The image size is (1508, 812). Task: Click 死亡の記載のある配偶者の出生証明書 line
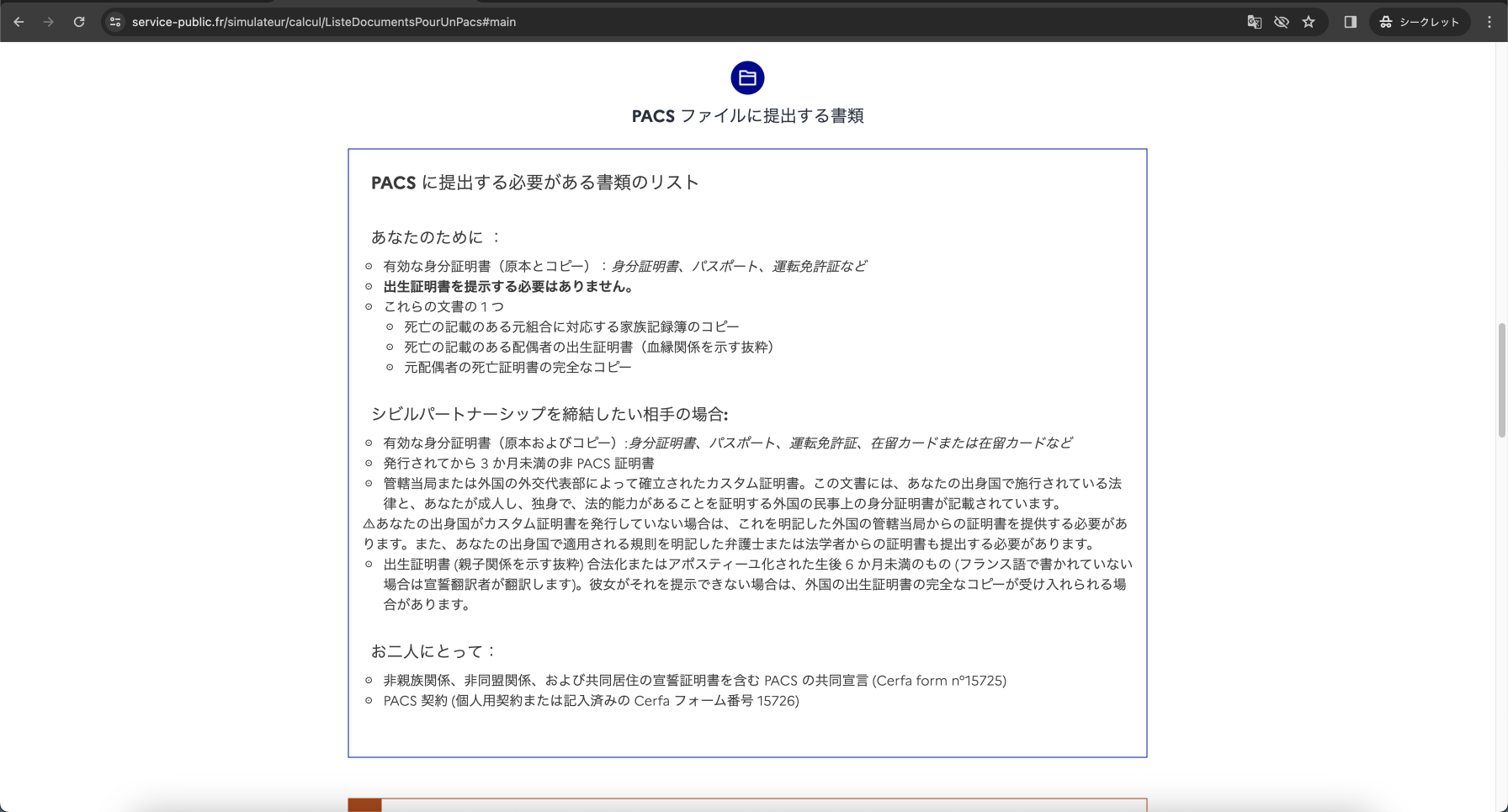coord(589,347)
